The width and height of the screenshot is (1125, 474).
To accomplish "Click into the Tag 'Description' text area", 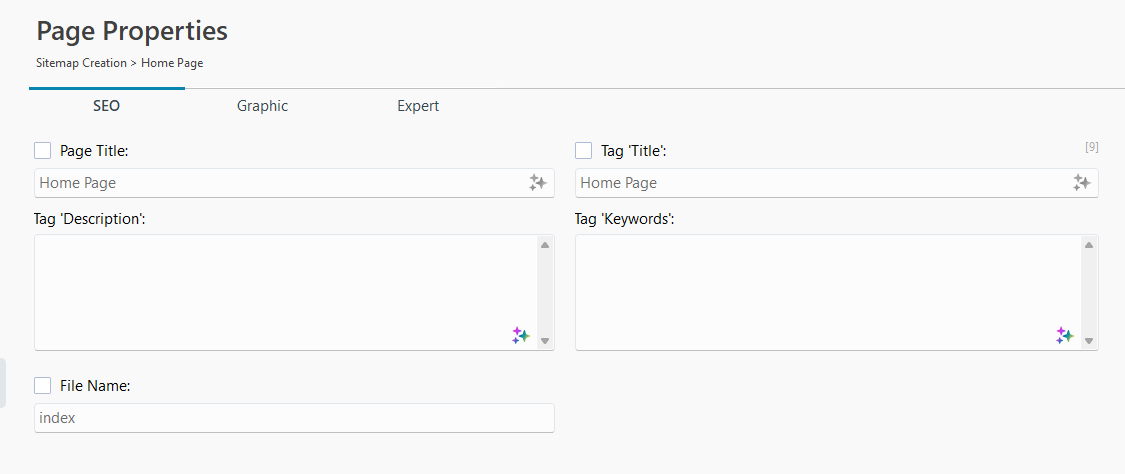I will [280, 290].
